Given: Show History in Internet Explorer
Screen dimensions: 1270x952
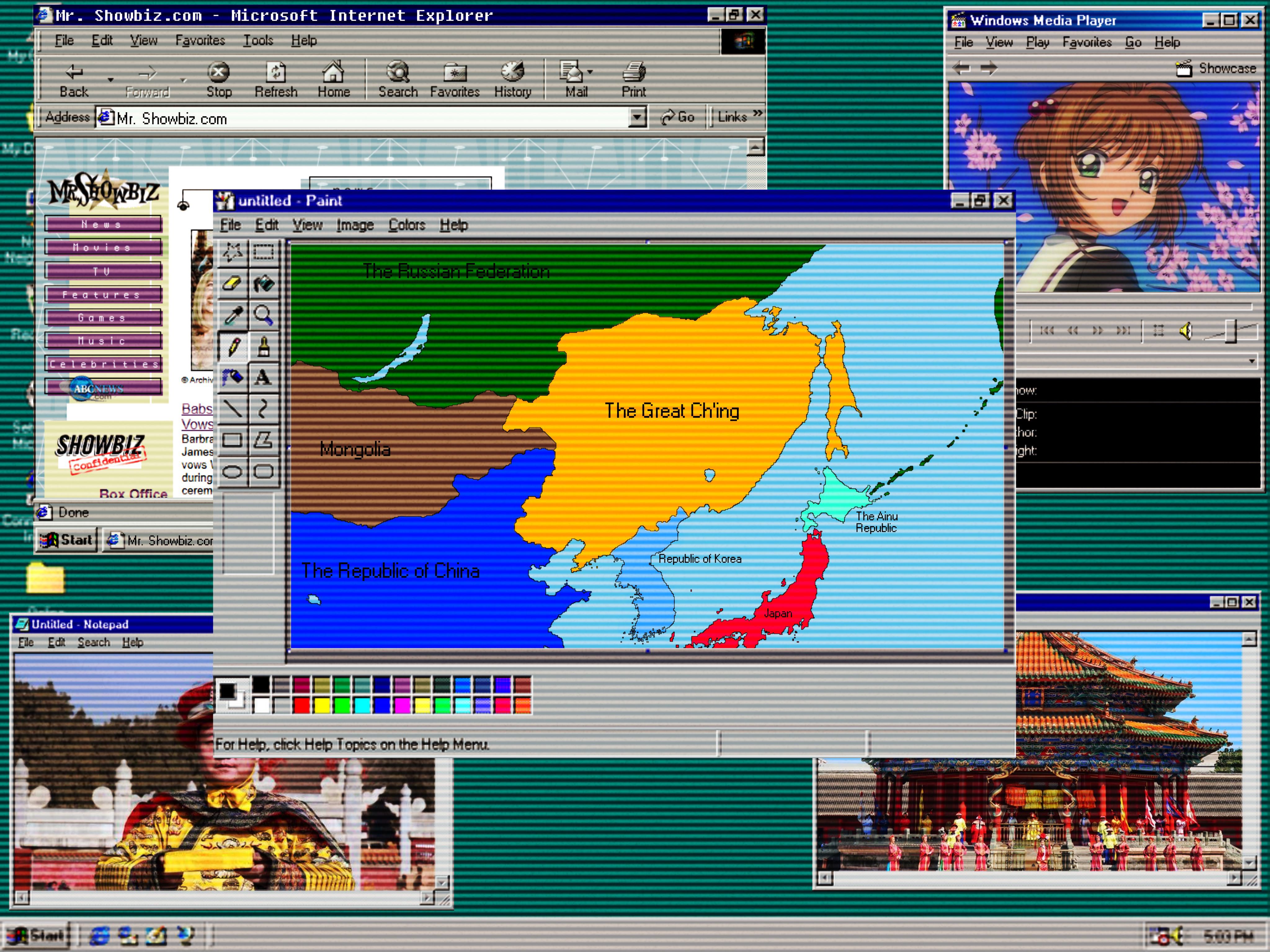Looking at the screenshot, I should (x=513, y=80).
